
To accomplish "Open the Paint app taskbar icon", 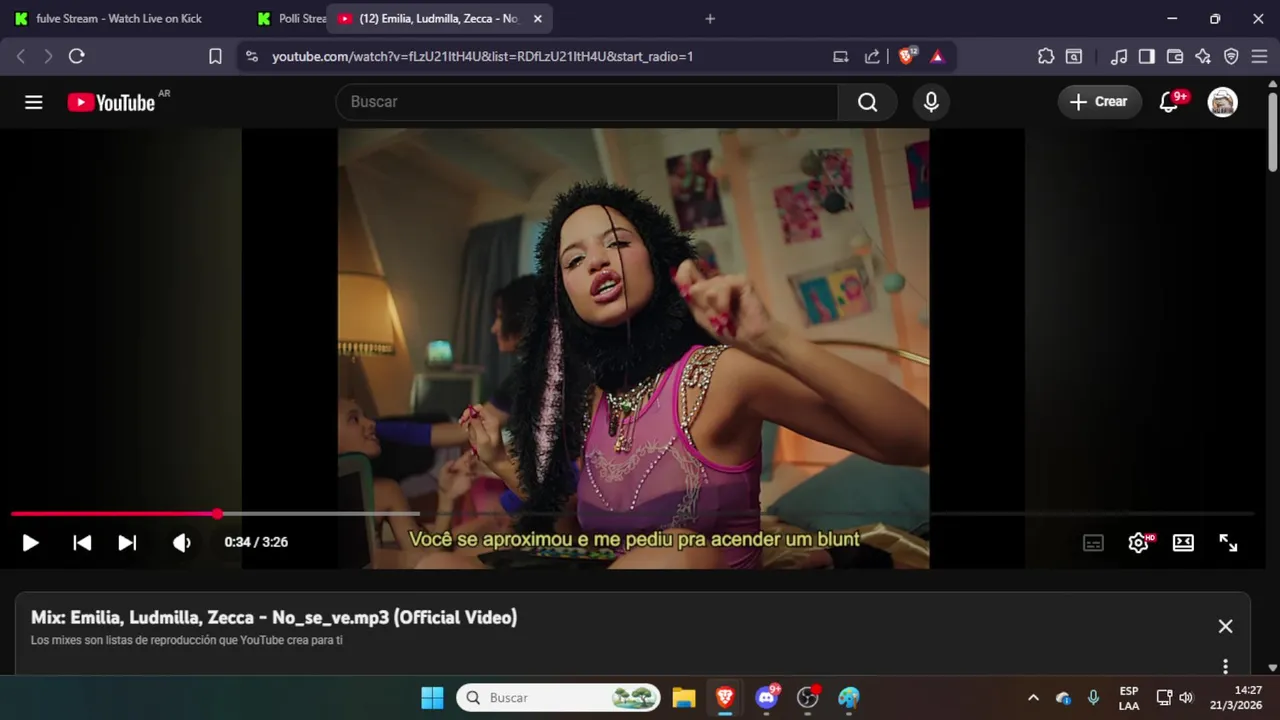I will (849, 698).
